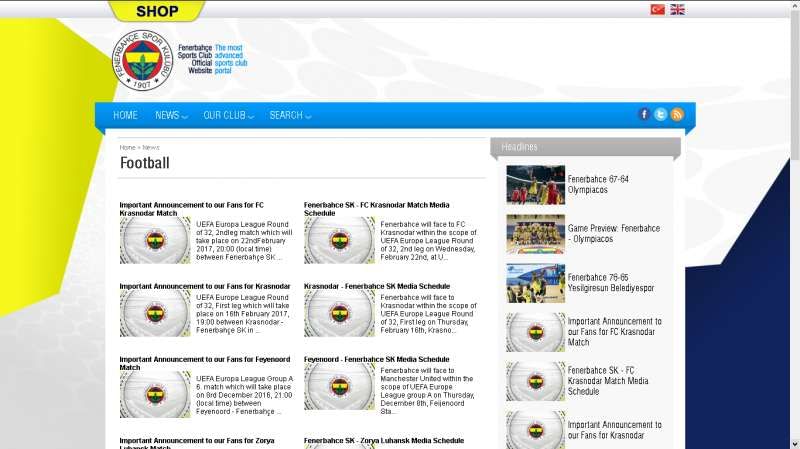Go to HOME in the navigation bar

(x=125, y=115)
